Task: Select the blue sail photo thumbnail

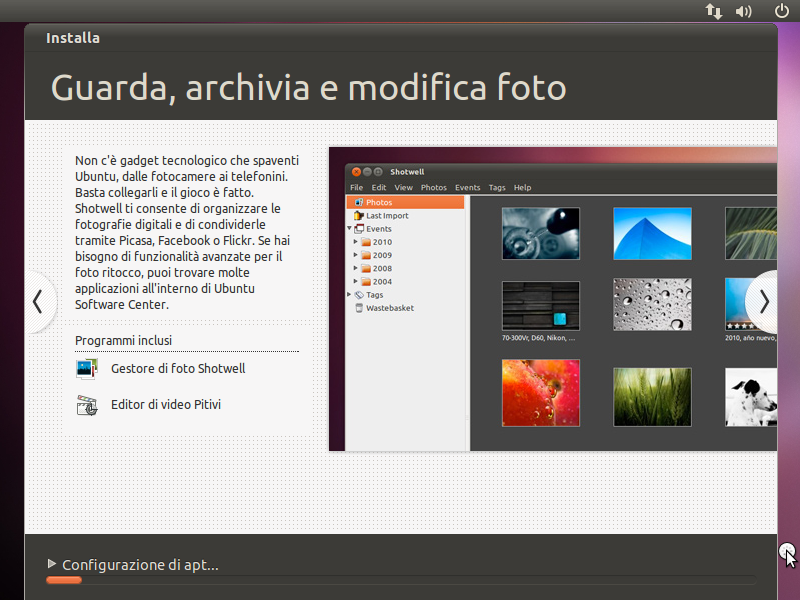Action: [653, 234]
